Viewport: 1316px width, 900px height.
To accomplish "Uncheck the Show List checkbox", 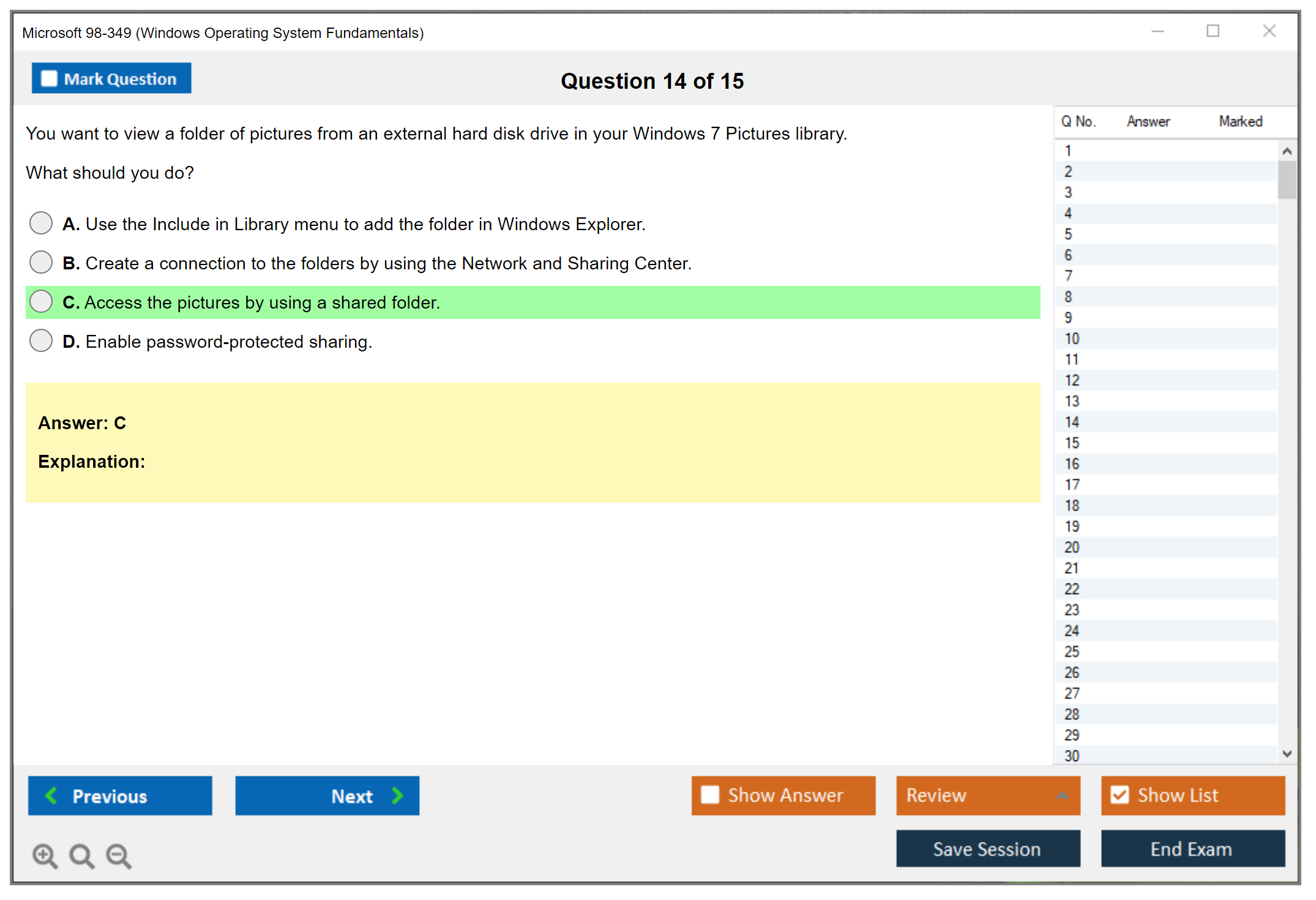I will [1120, 795].
